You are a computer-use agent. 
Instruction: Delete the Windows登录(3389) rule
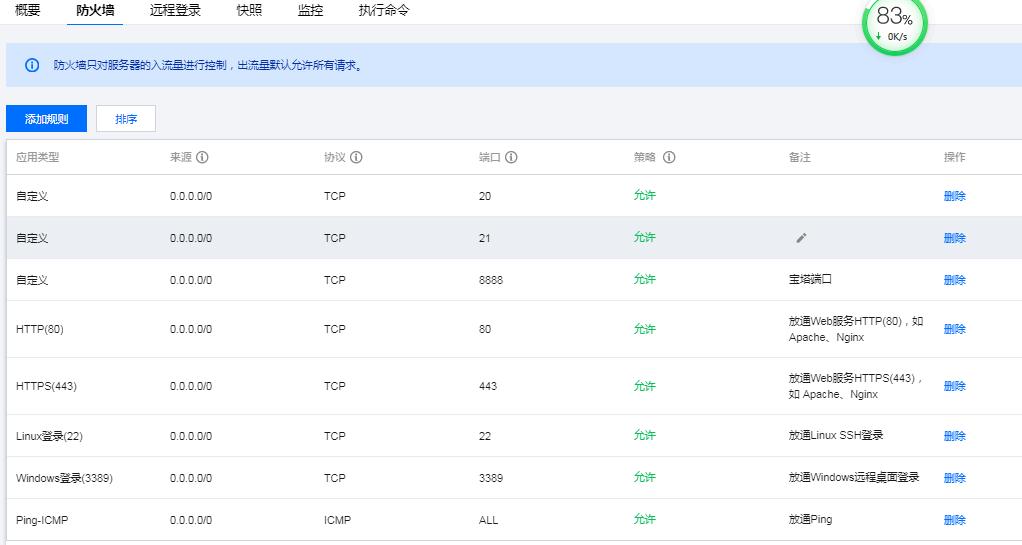(x=954, y=478)
